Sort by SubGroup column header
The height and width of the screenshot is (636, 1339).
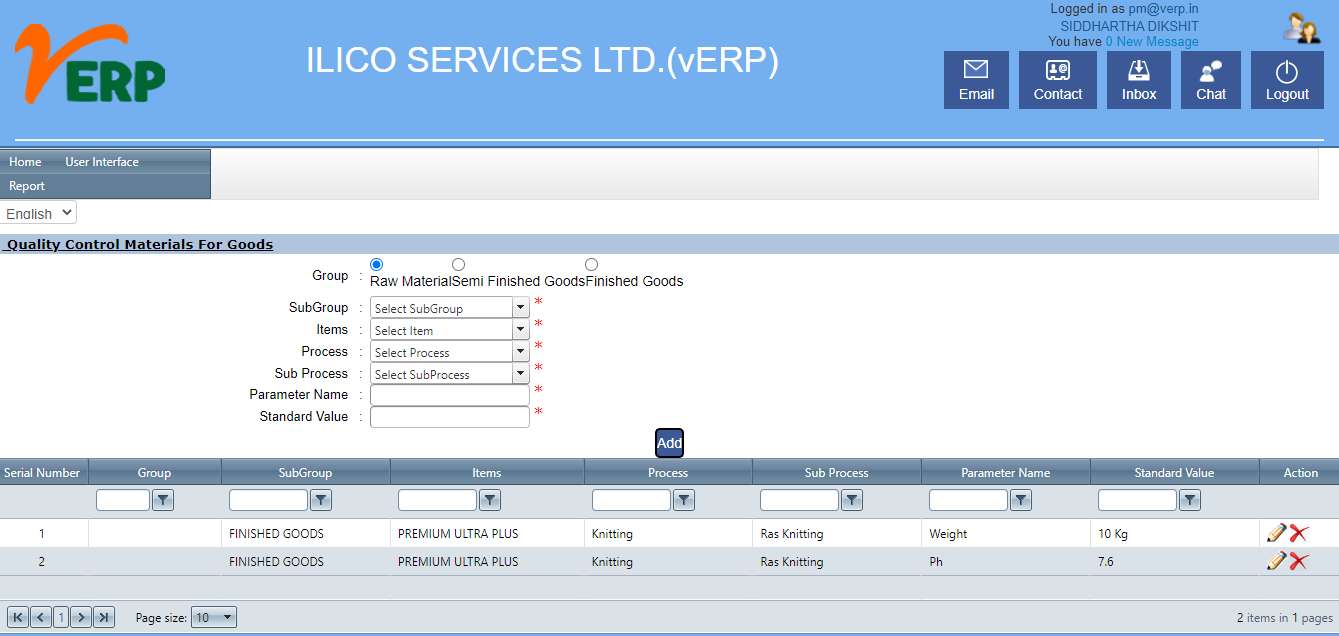point(305,472)
